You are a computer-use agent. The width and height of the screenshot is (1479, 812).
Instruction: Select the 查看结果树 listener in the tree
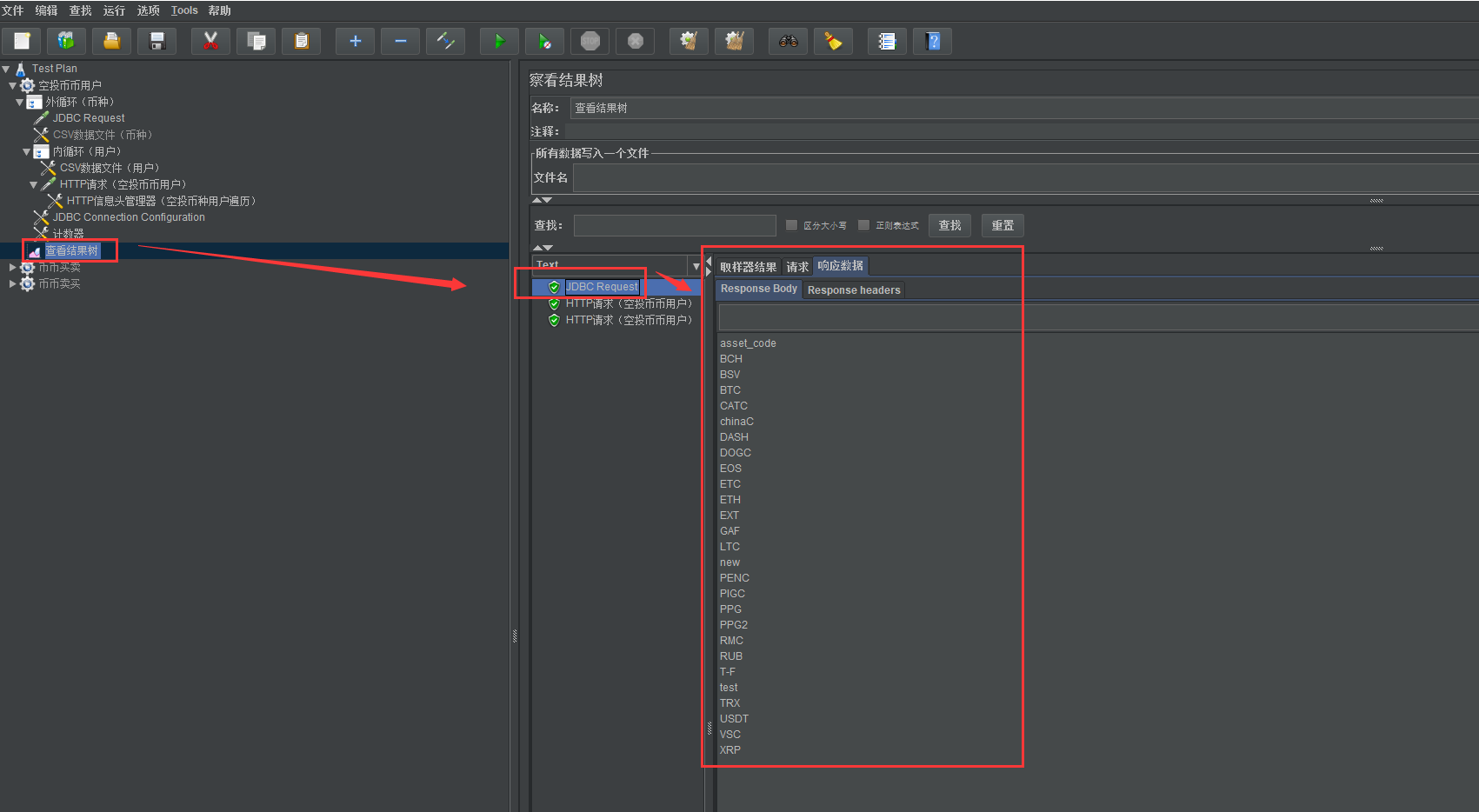pos(71,250)
